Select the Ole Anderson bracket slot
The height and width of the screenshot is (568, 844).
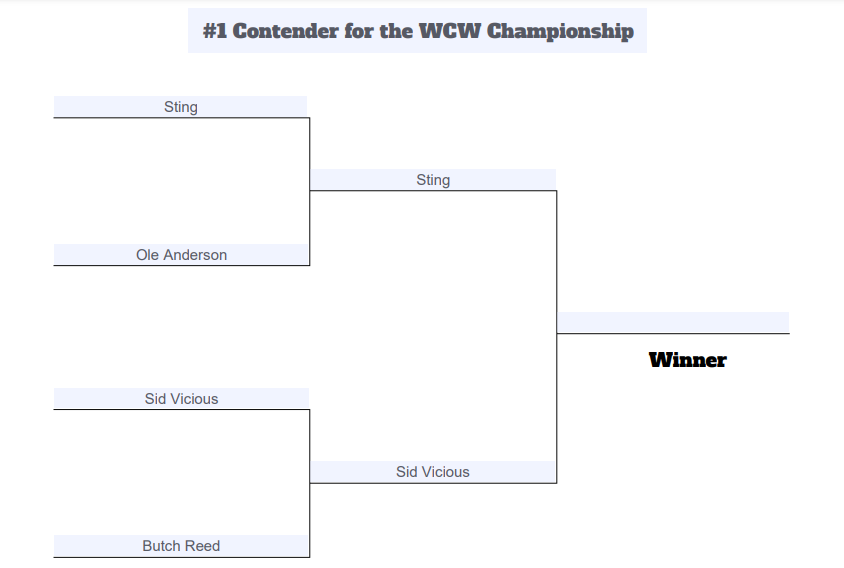[x=181, y=254]
